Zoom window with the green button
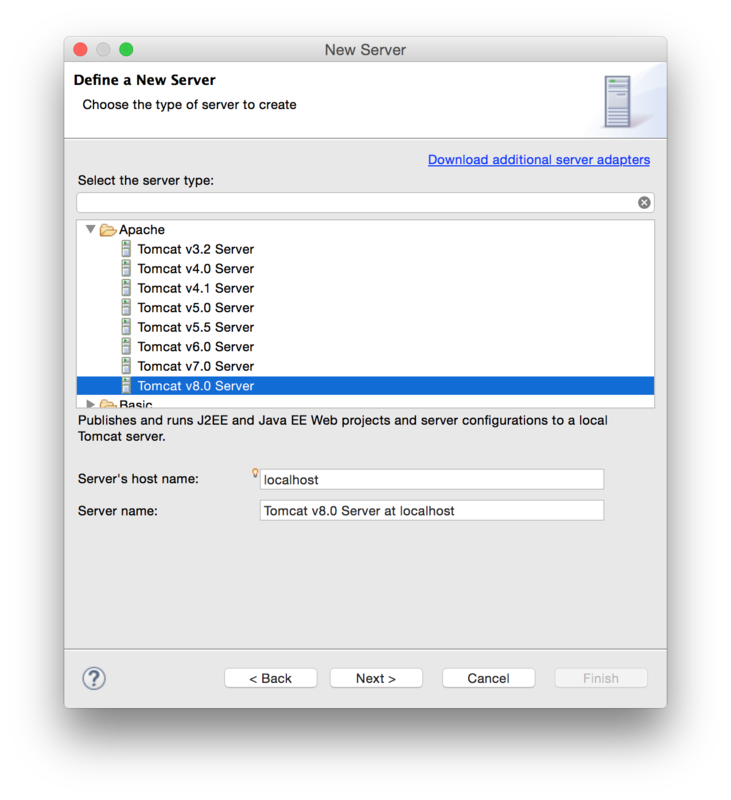The width and height of the screenshot is (731, 800). pyautogui.click(x=126, y=49)
